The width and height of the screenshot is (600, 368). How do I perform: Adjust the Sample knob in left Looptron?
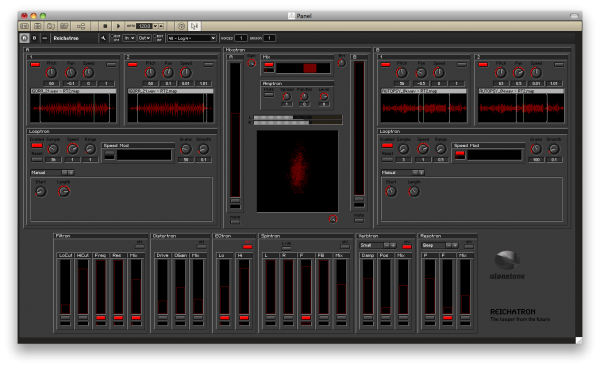click(53, 149)
